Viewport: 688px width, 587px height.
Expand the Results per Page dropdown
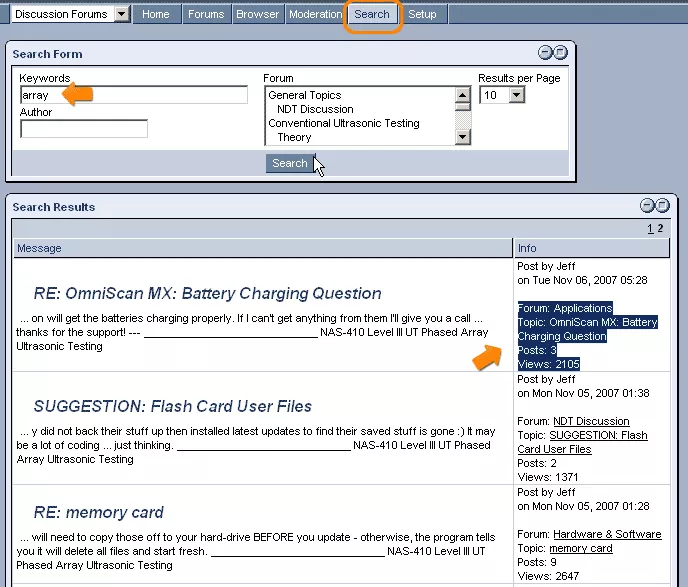tap(517, 95)
